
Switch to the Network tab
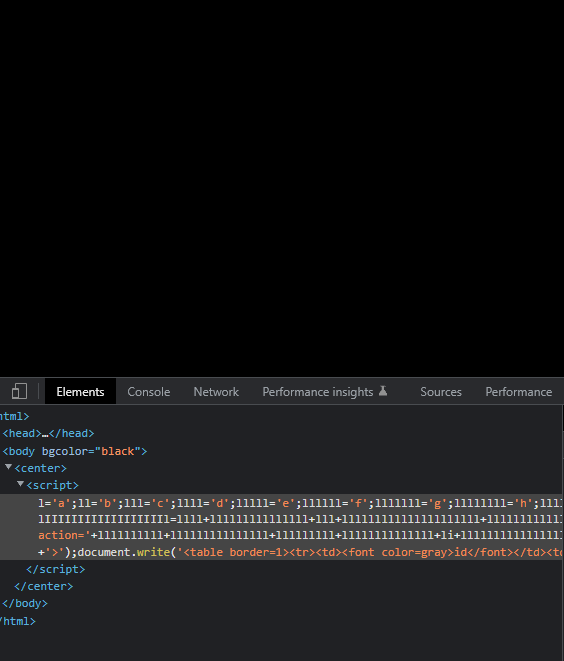coord(216,392)
